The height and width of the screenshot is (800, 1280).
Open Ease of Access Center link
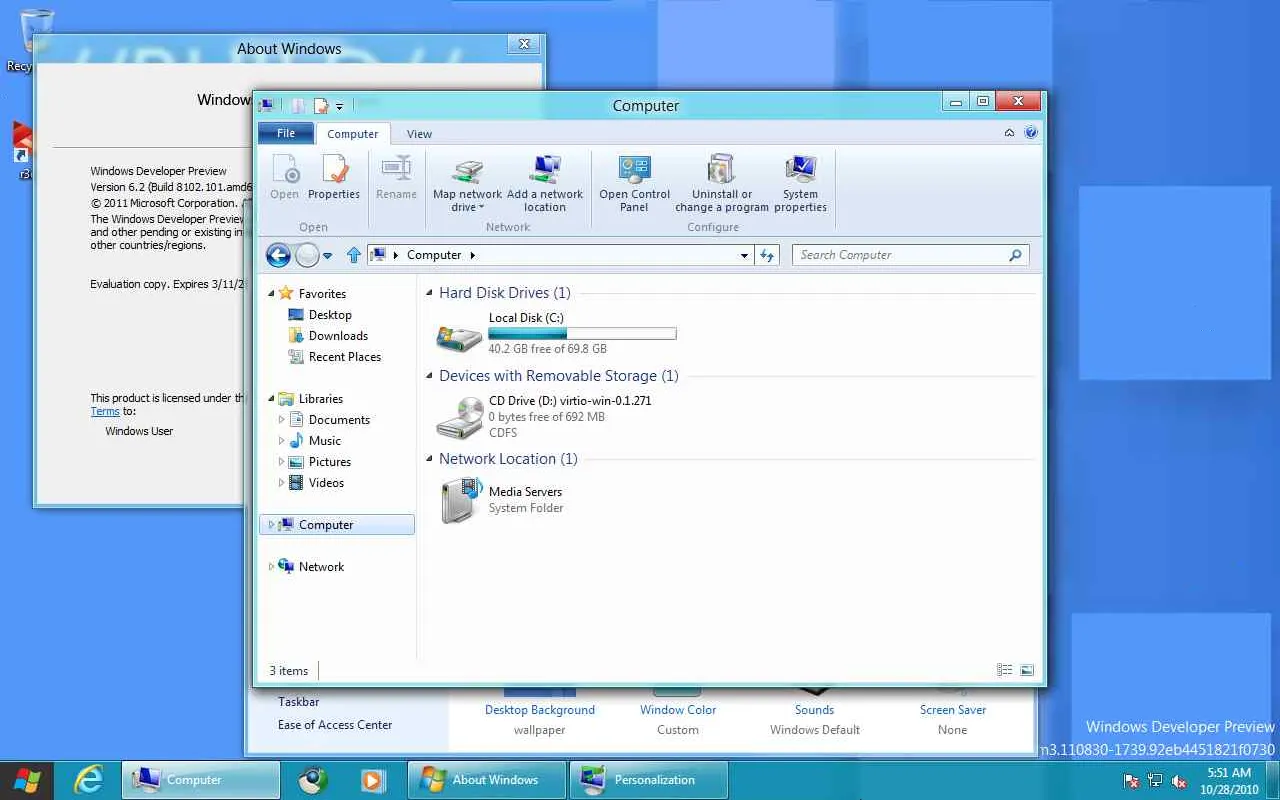point(335,725)
